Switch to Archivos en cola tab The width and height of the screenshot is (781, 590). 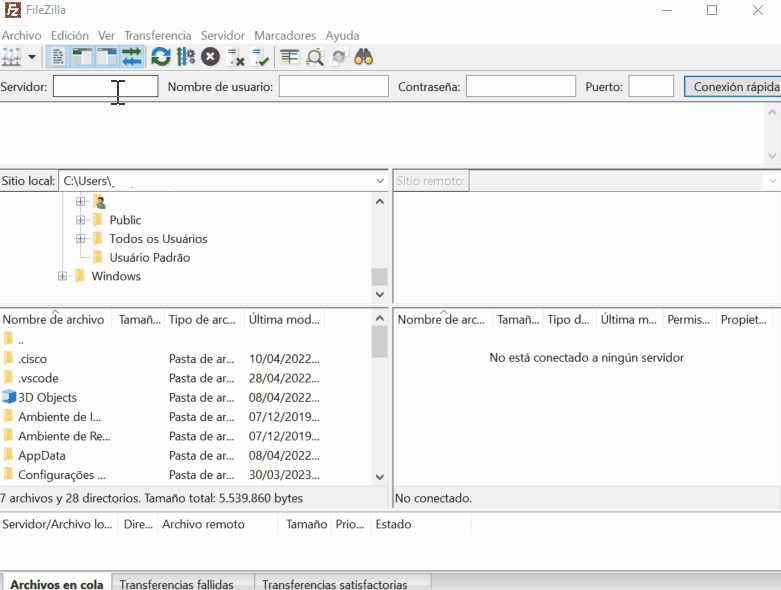click(x=57, y=584)
